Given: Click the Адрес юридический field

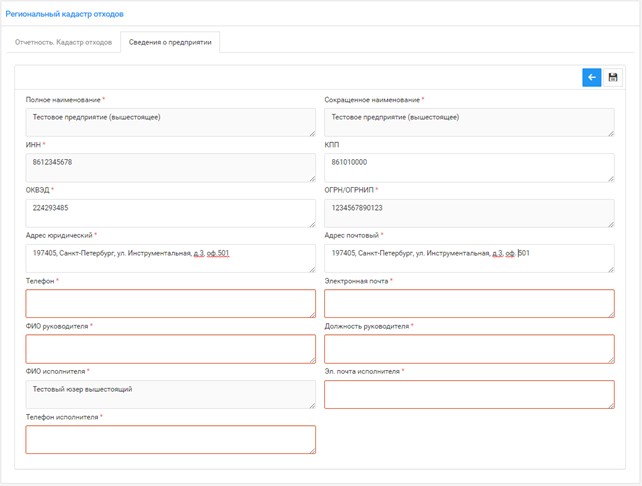Looking at the screenshot, I should 170,258.
